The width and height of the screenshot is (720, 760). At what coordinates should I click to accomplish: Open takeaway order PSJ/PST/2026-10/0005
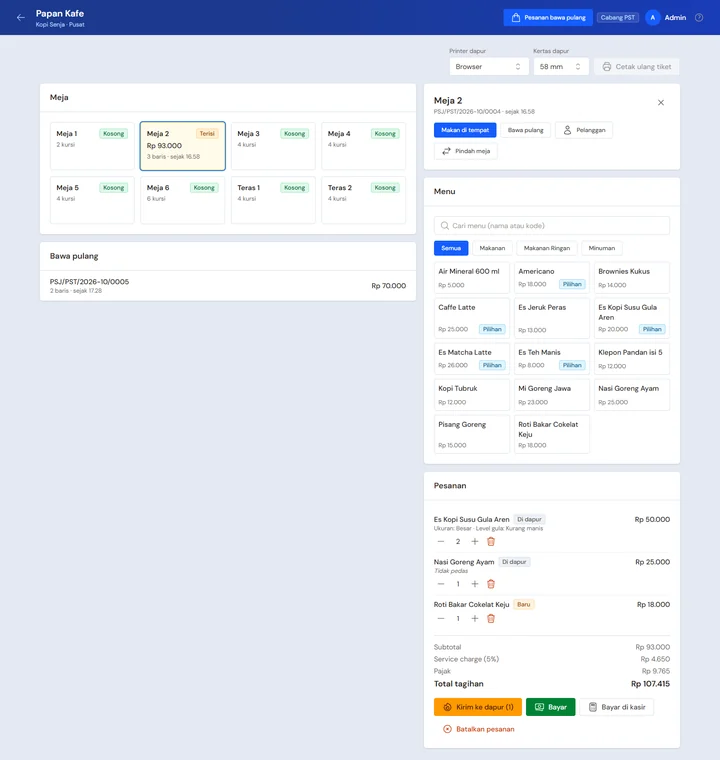coord(228,285)
